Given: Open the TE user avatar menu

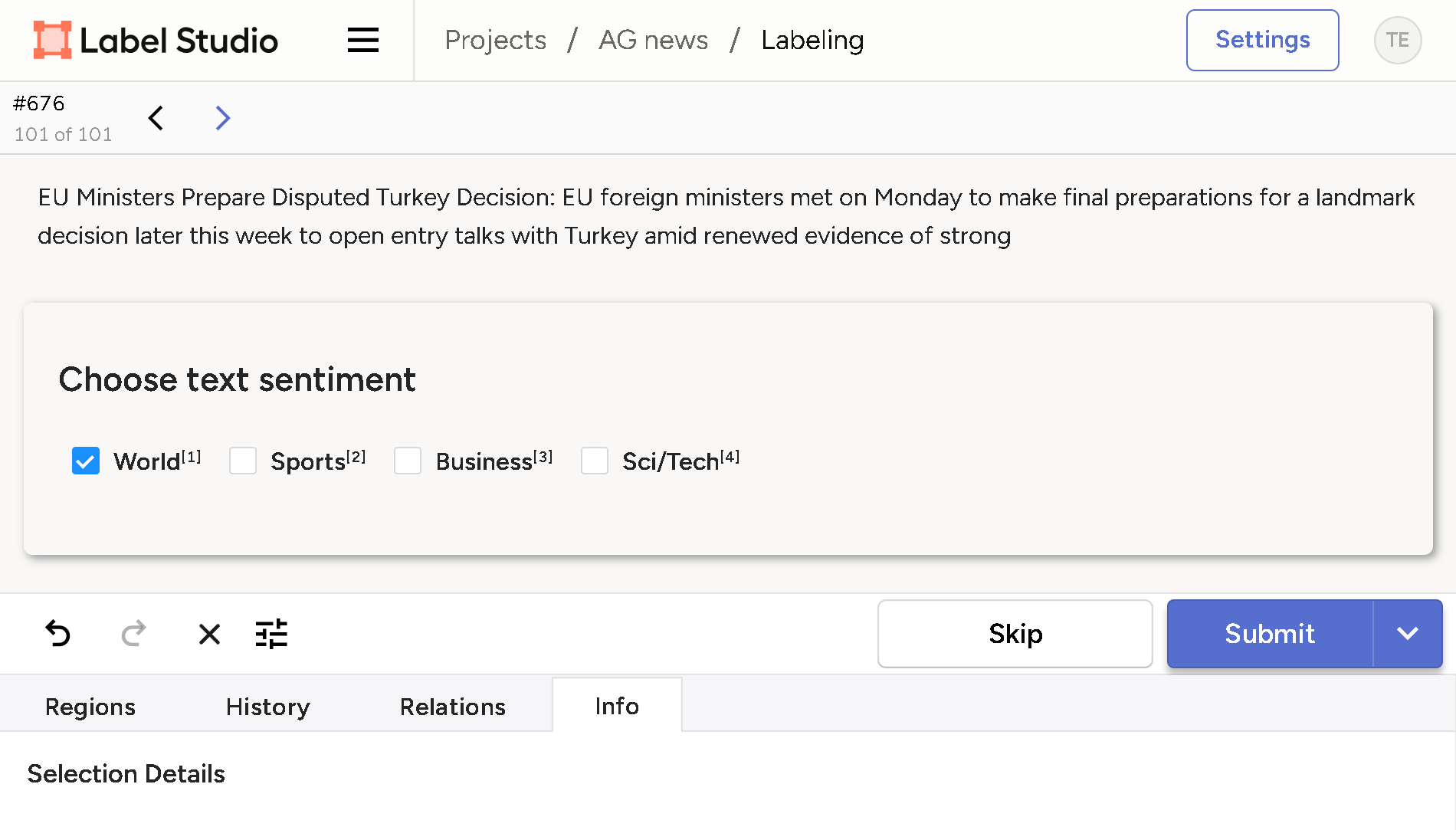Looking at the screenshot, I should click(x=1397, y=40).
